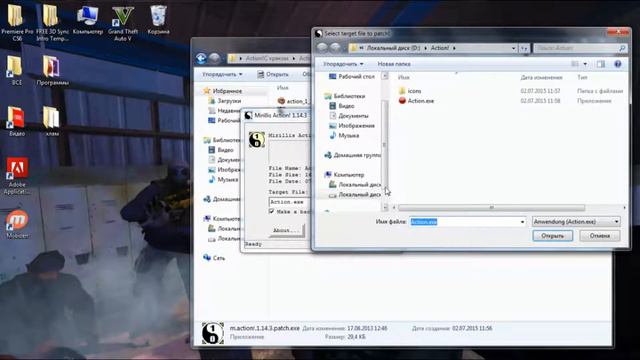Click the search magnifier in the file dialog
This screenshot has height=360, width=640.
[x=622, y=48]
